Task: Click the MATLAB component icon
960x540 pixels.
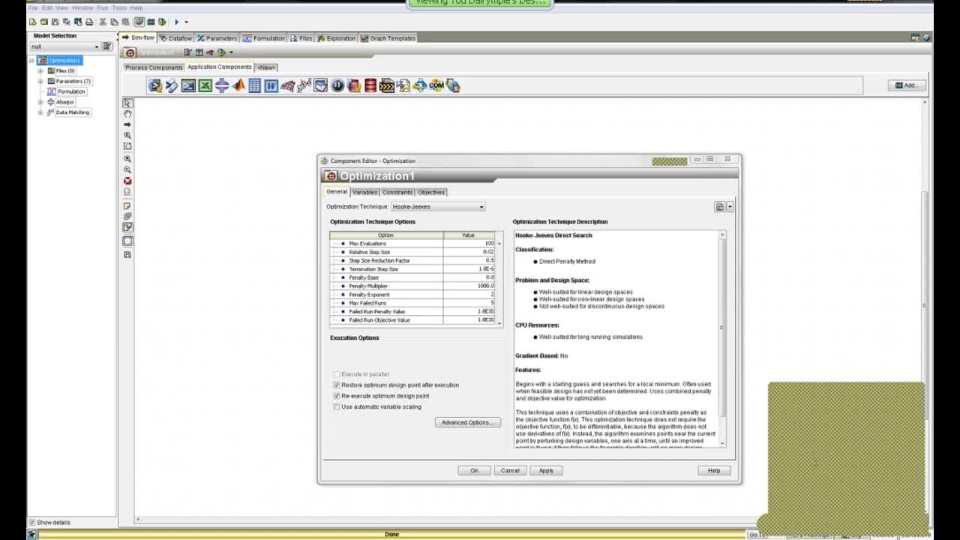Action: 238,86
